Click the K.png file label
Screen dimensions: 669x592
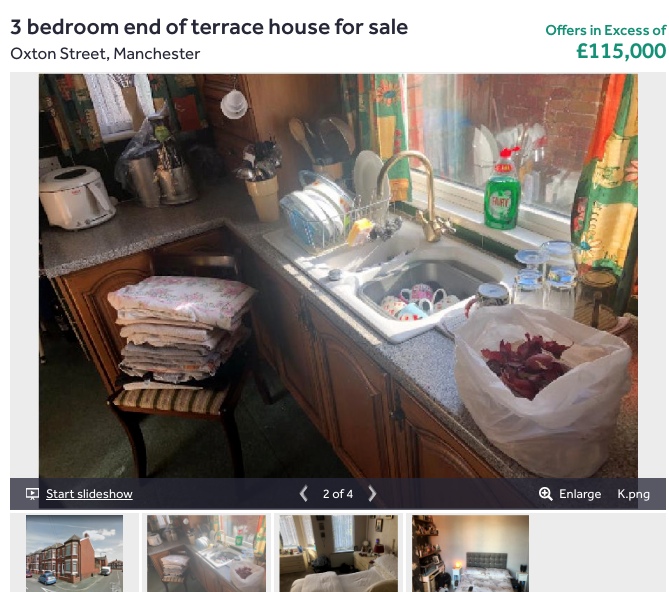click(634, 494)
